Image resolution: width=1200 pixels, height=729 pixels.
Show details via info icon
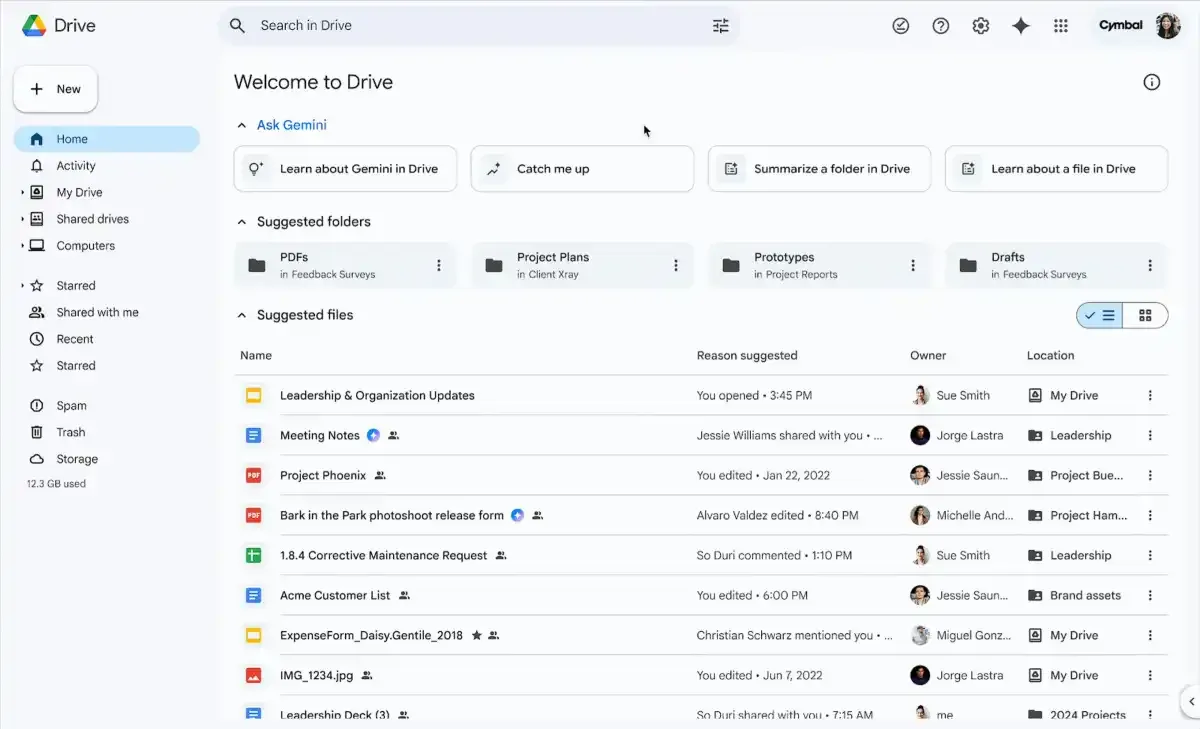coord(1152,82)
